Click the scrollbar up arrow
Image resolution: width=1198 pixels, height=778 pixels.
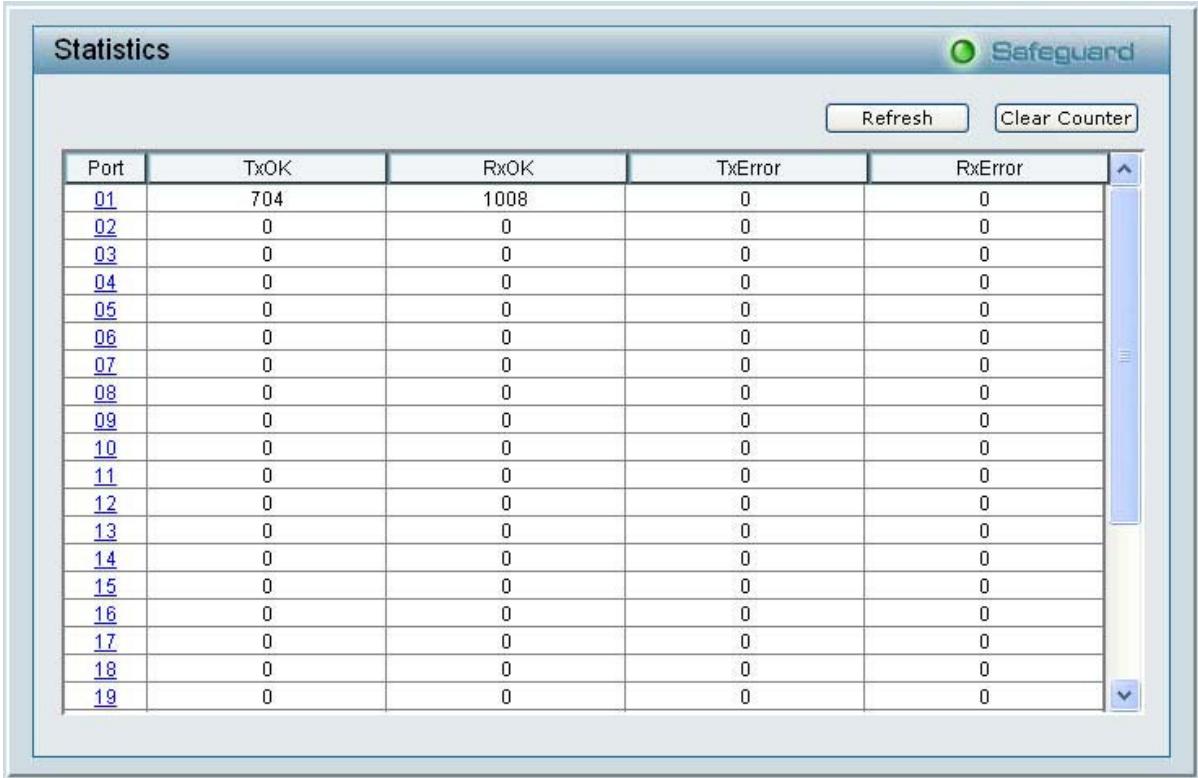click(x=1124, y=169)
